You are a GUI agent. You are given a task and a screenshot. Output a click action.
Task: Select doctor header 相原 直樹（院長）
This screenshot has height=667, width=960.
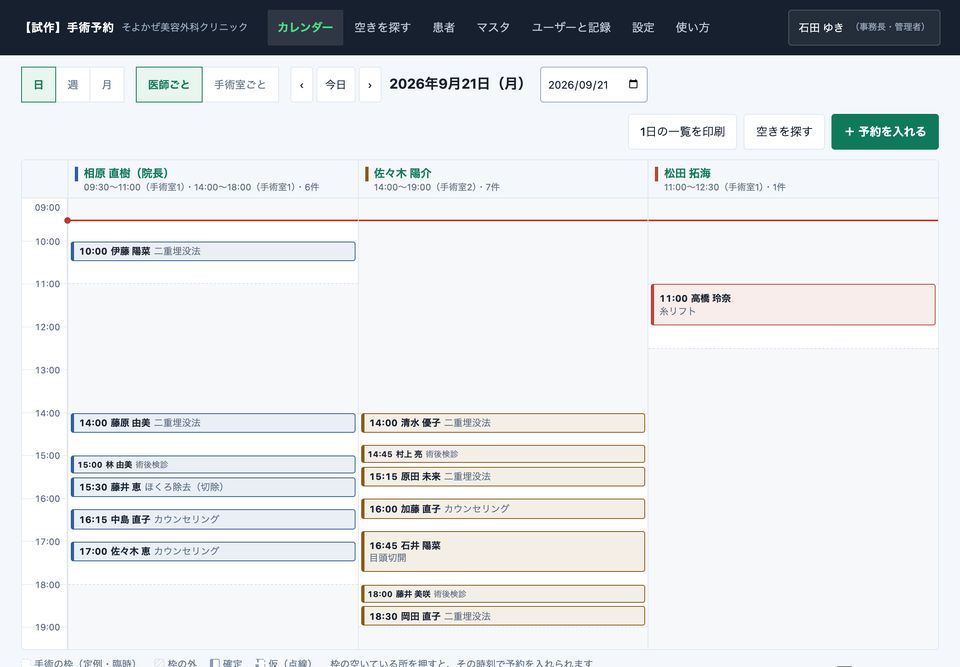tap(126, 173)
